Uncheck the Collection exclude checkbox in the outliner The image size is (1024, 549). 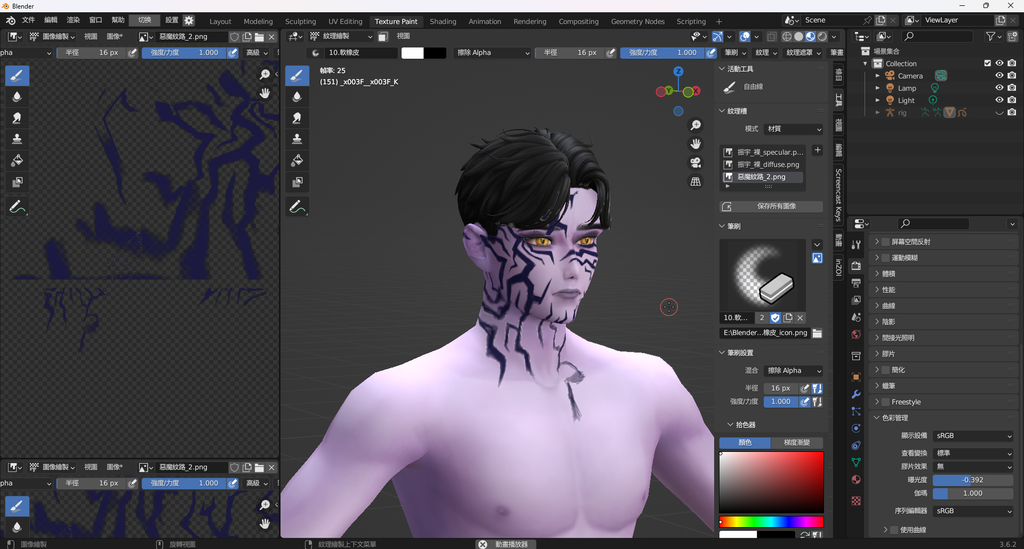tap(987, 63)
